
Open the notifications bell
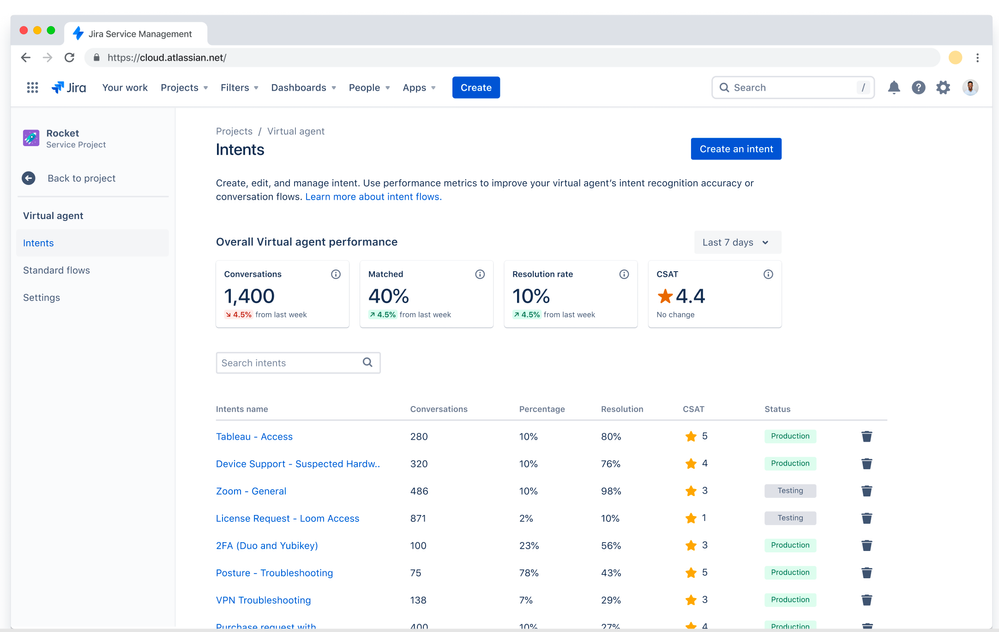[x=894, y=88]
